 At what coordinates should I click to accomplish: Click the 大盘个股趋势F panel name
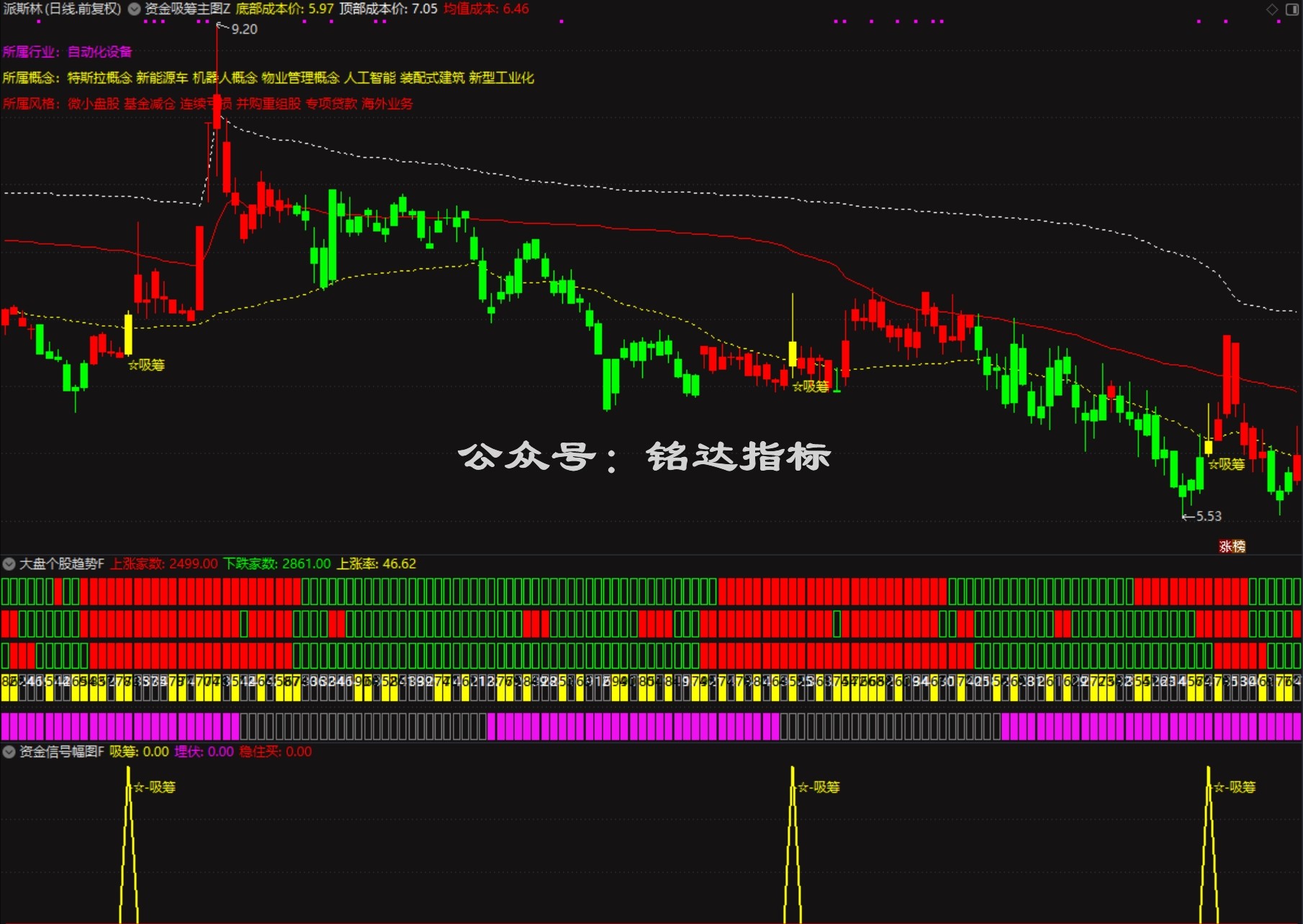click(62, 563)
